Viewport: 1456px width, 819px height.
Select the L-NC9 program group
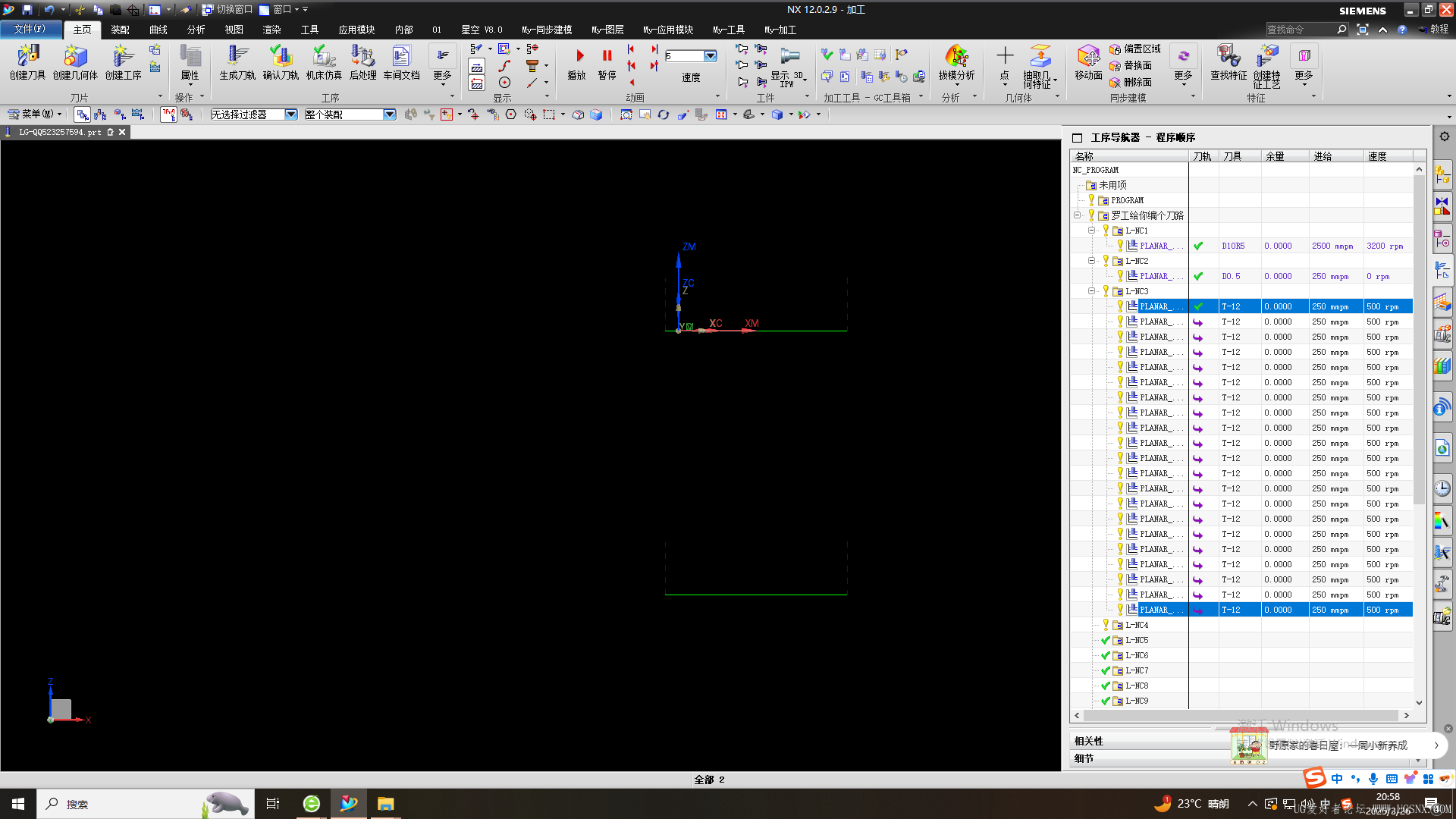tap(1136, 701)
